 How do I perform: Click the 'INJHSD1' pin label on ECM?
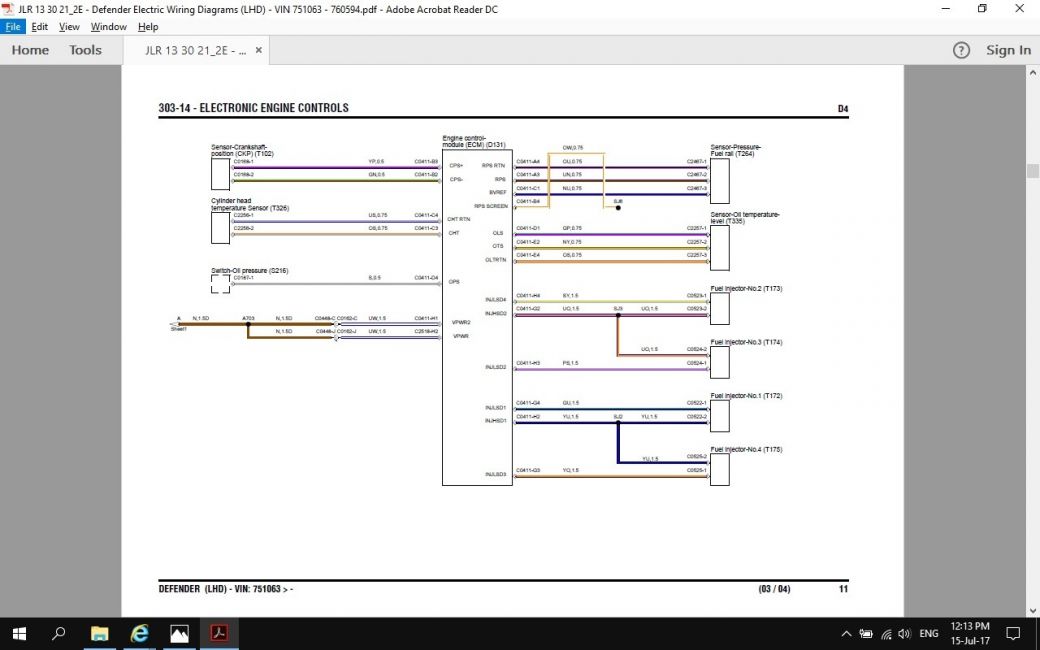click(495, 421)
